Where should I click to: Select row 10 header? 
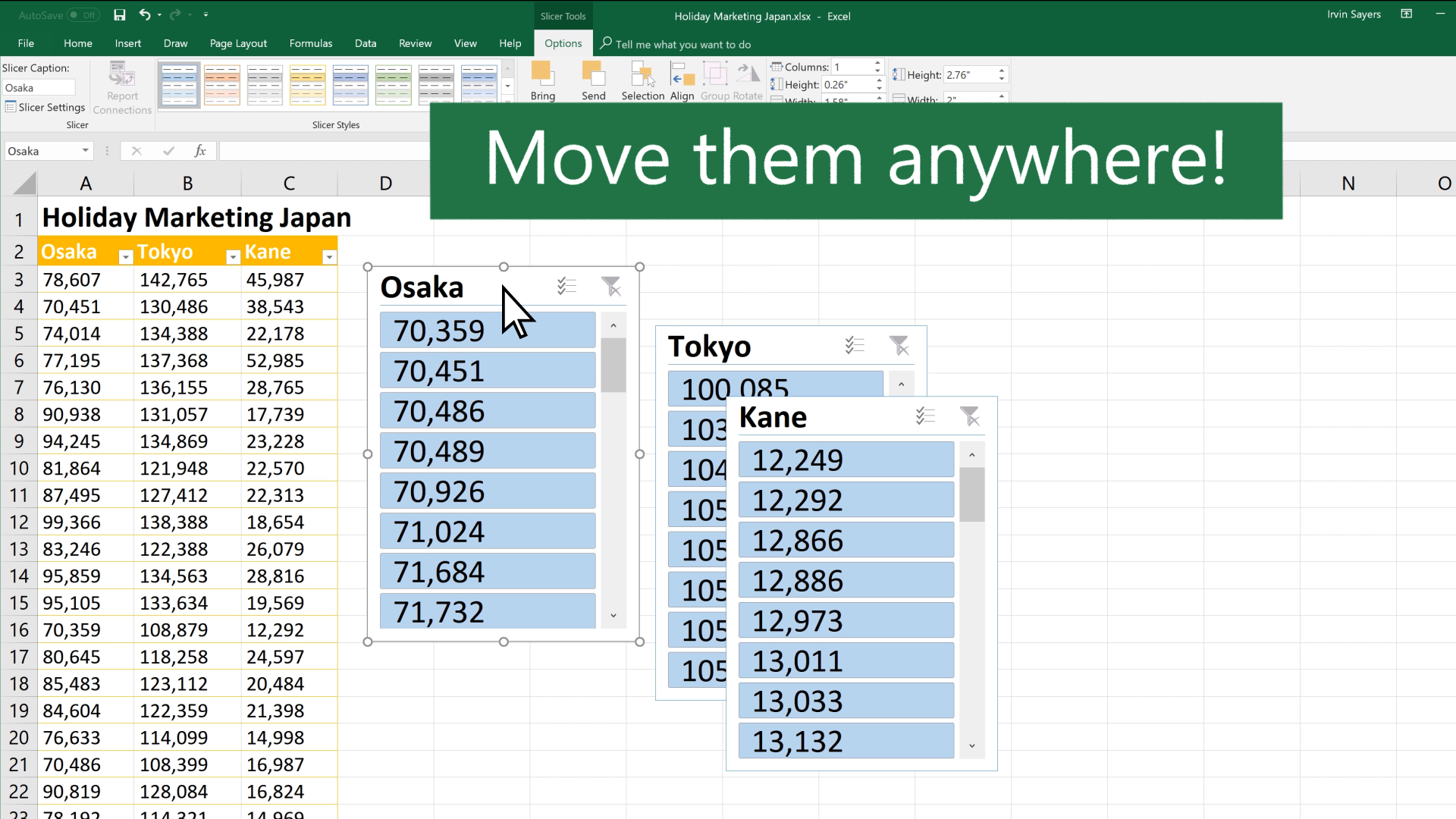pos(19,468)
